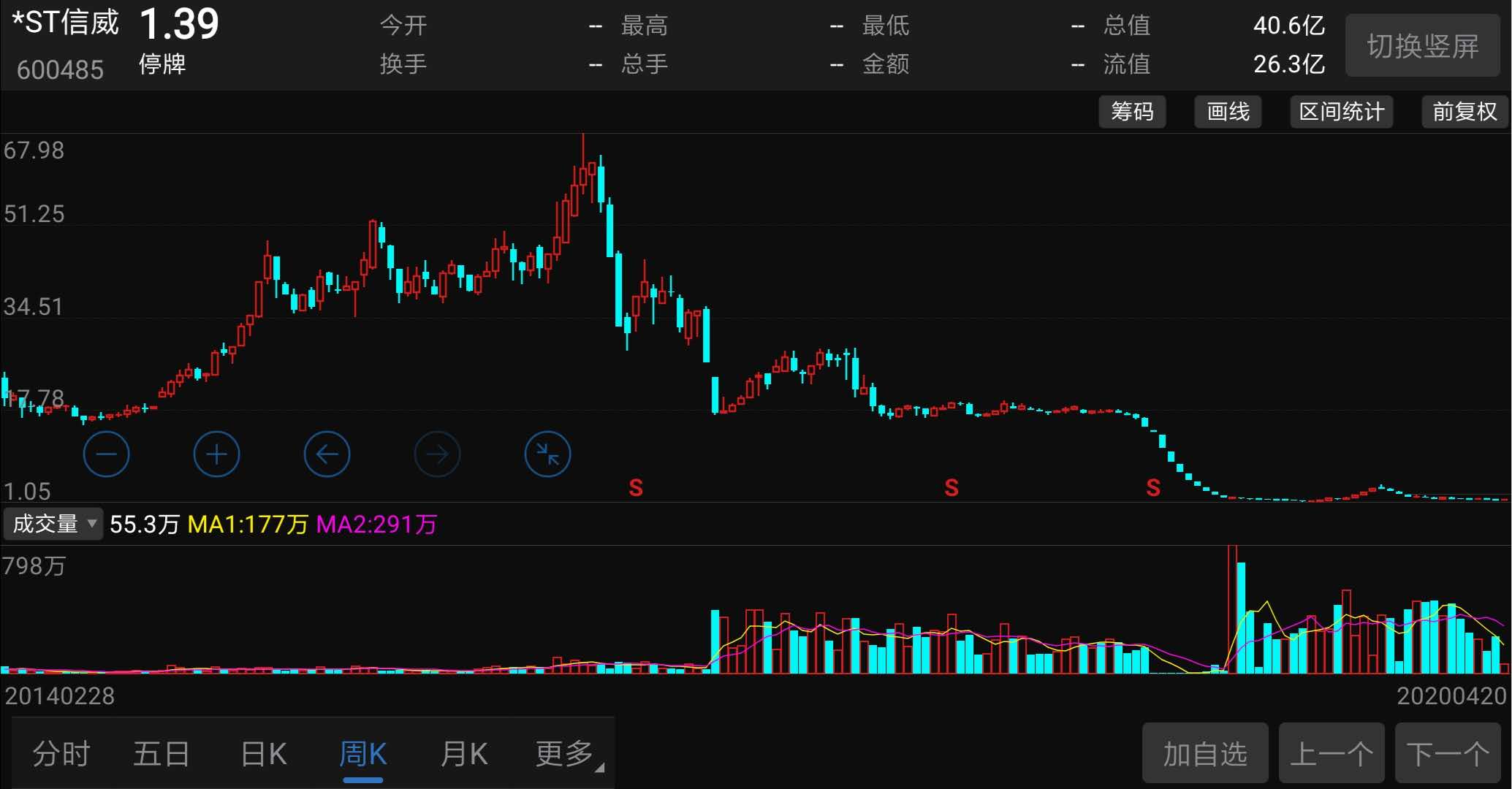Tap the start date 20140228
Viewport: 1512px width, 789px height.
coord(60,695)
